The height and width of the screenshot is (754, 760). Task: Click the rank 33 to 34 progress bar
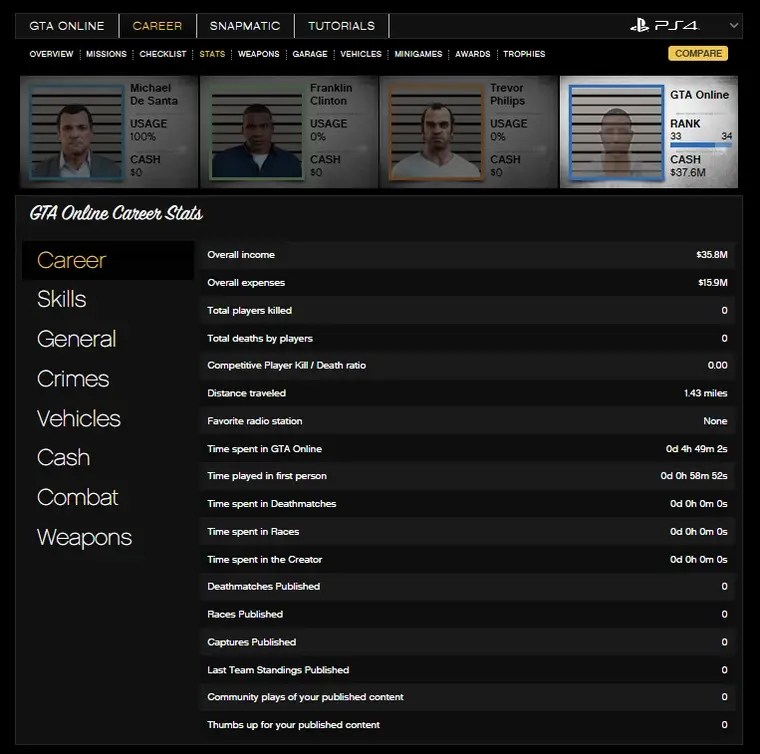701,144
